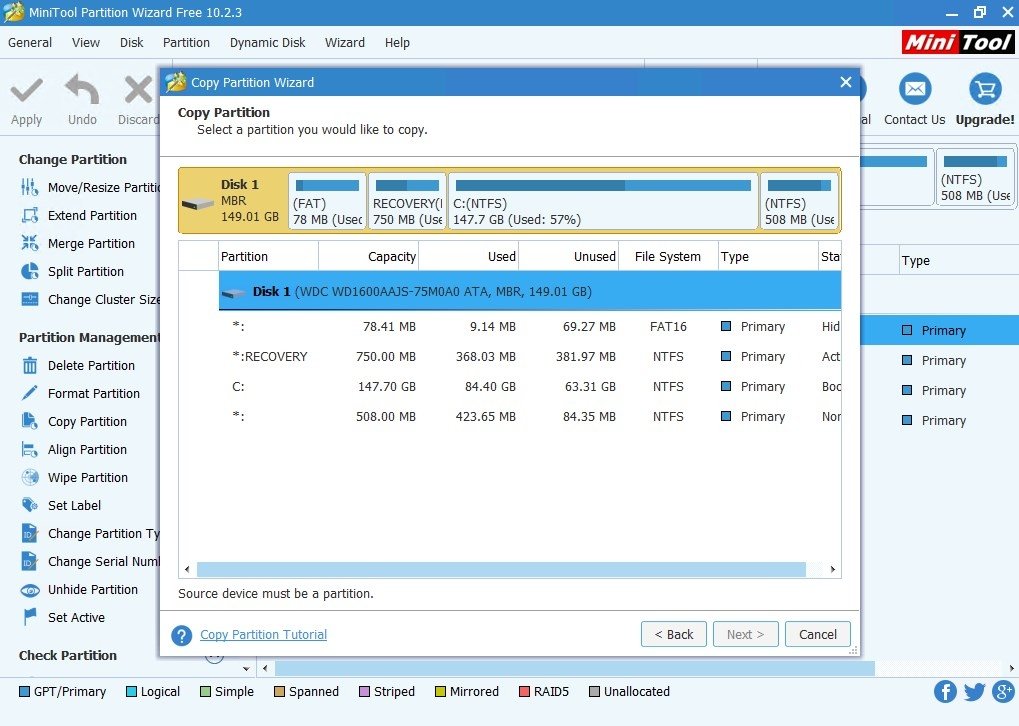1019x726 pixels.
Task: Click the Cancel button
Action: coord(818,634)
